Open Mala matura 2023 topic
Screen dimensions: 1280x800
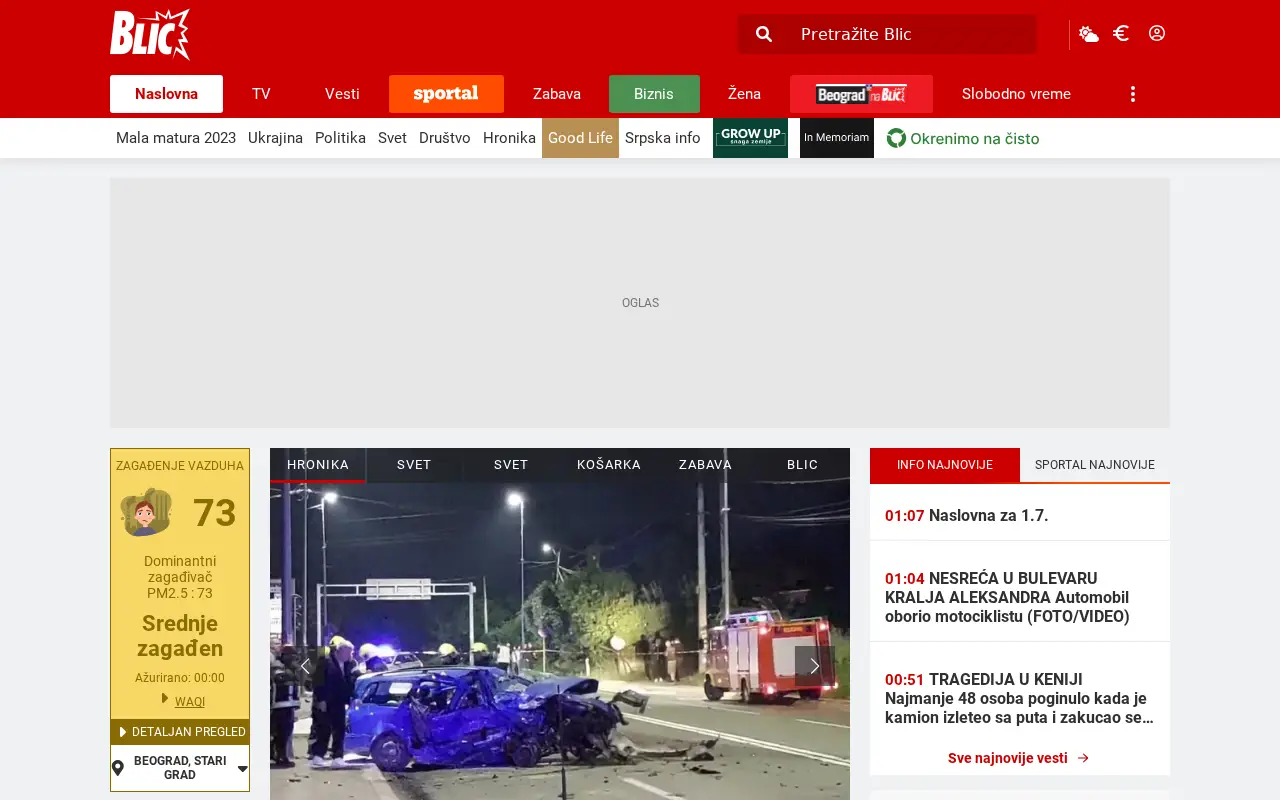[176, 138]
